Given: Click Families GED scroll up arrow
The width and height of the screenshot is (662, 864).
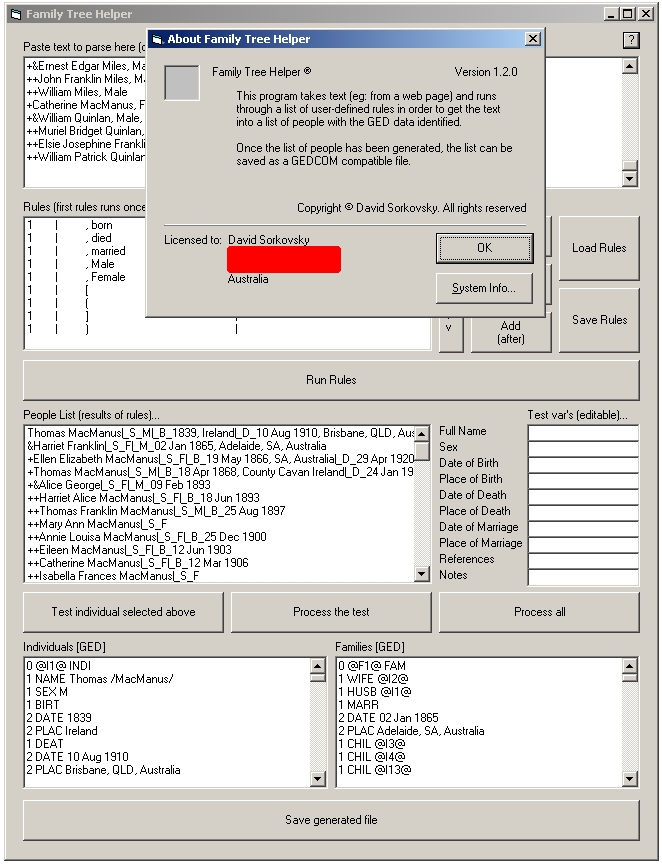Looking at the screenshot, I should point(629,666).
